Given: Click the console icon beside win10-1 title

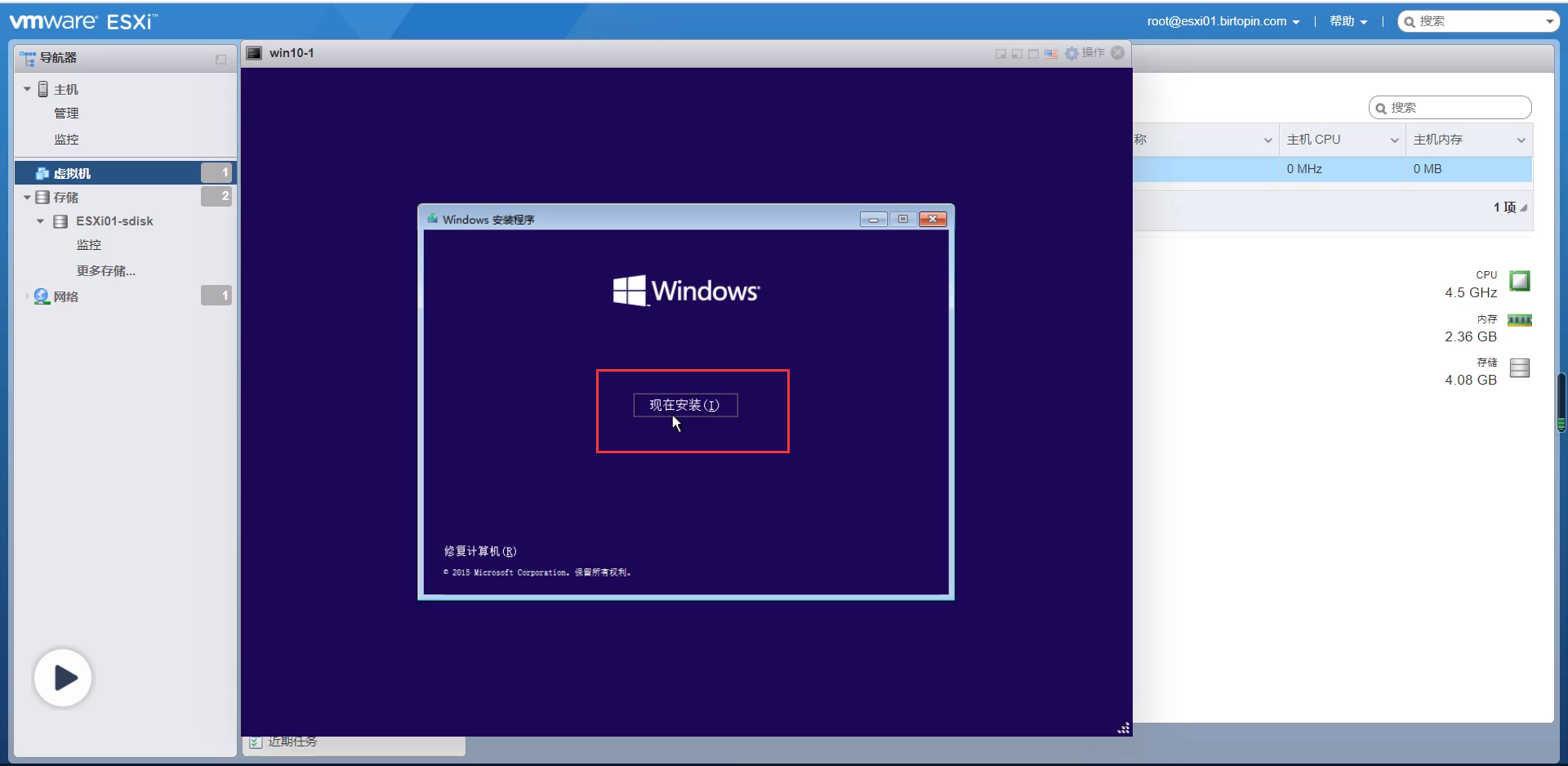Looking at the screenshot, I should (254, 53).
